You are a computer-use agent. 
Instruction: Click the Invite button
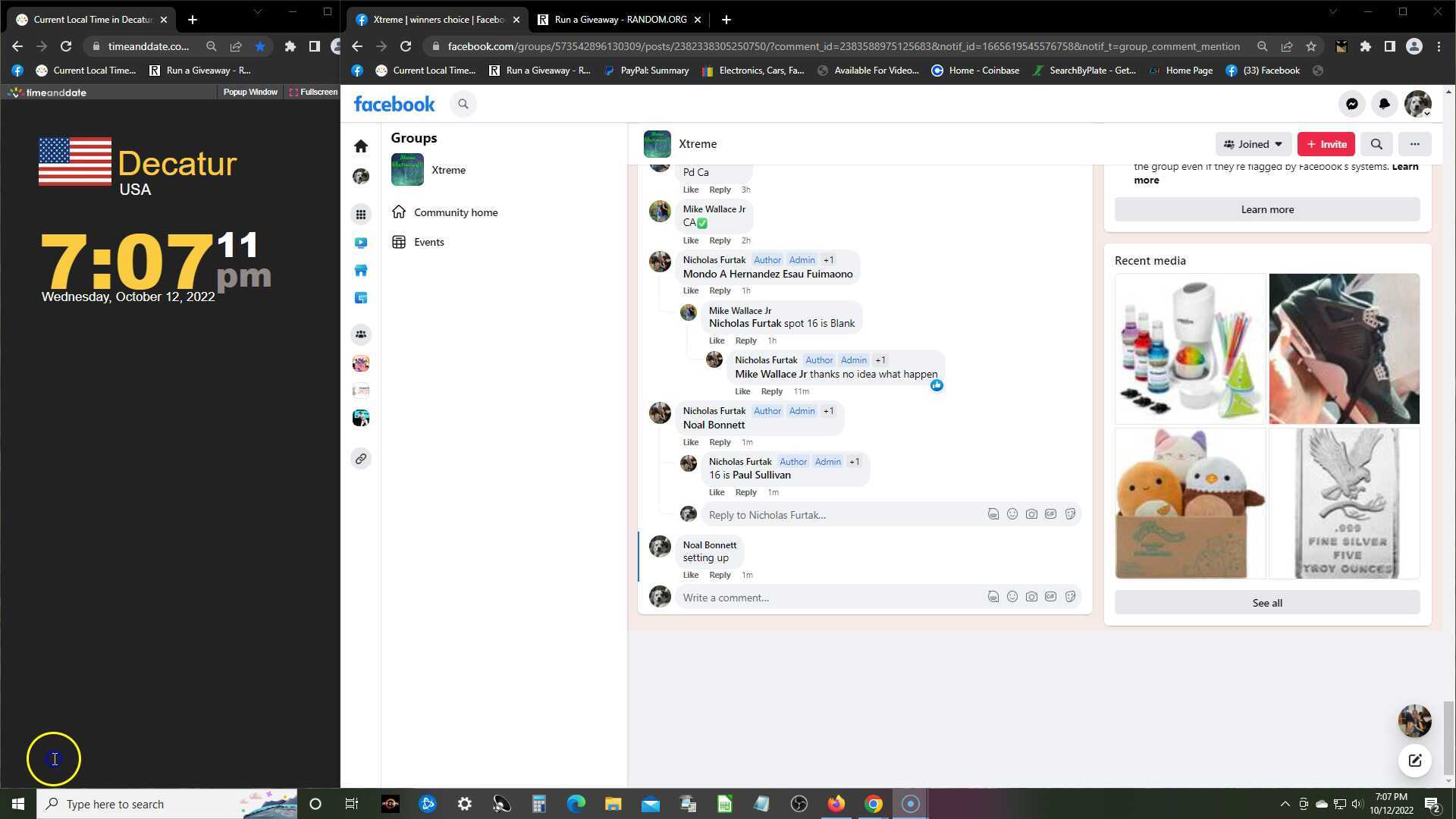(x=1326, y=144)
